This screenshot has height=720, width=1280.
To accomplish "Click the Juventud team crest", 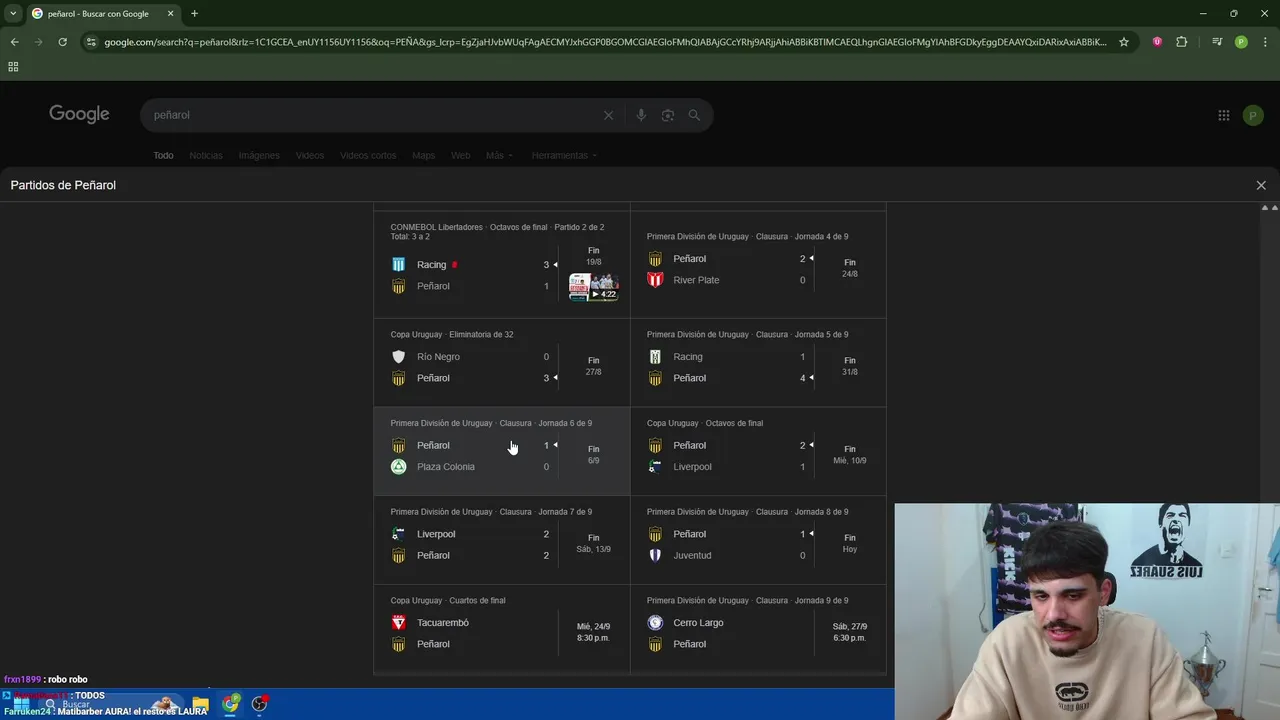I will (655, 555).
